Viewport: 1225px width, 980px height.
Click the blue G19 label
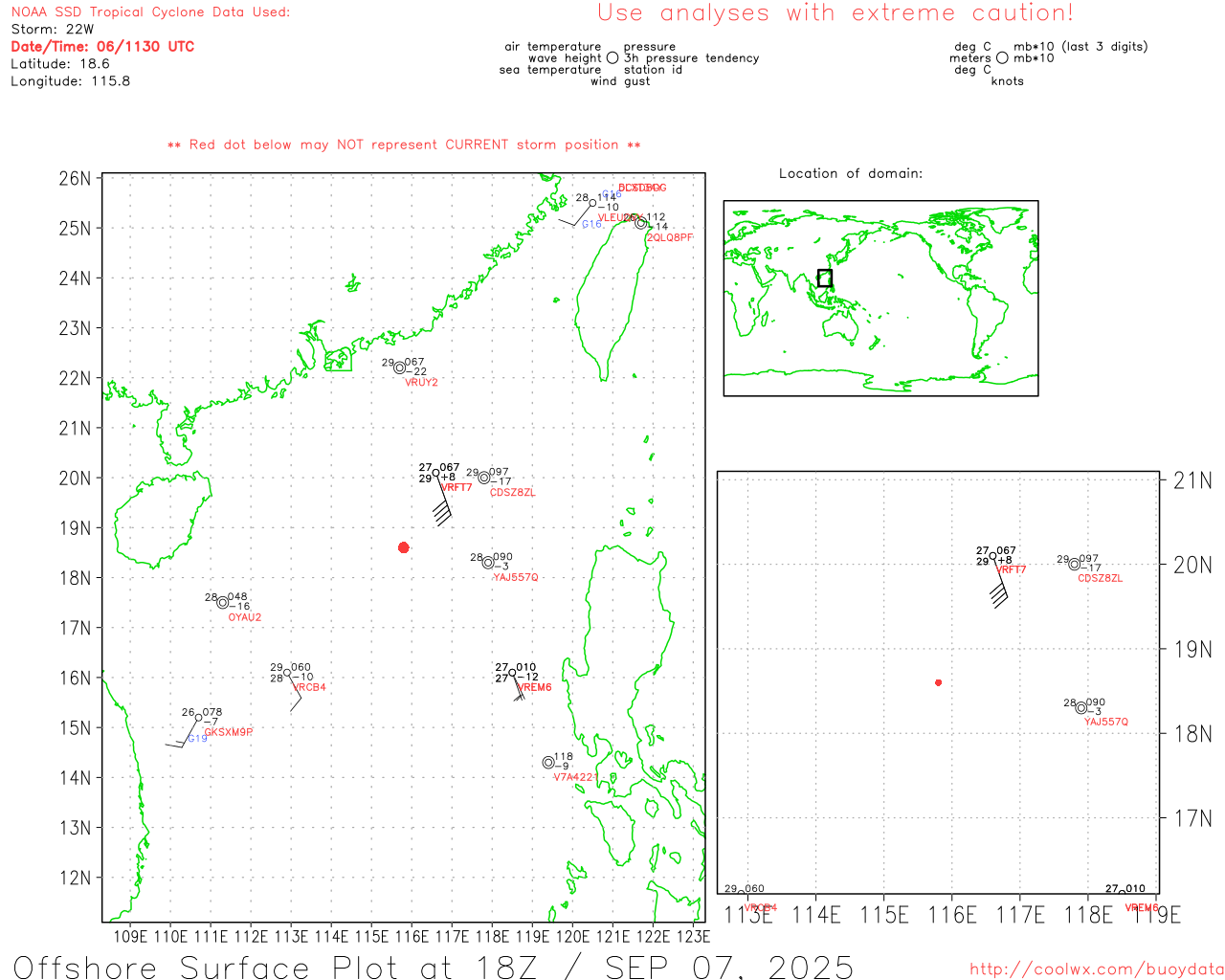pos(198,739)
